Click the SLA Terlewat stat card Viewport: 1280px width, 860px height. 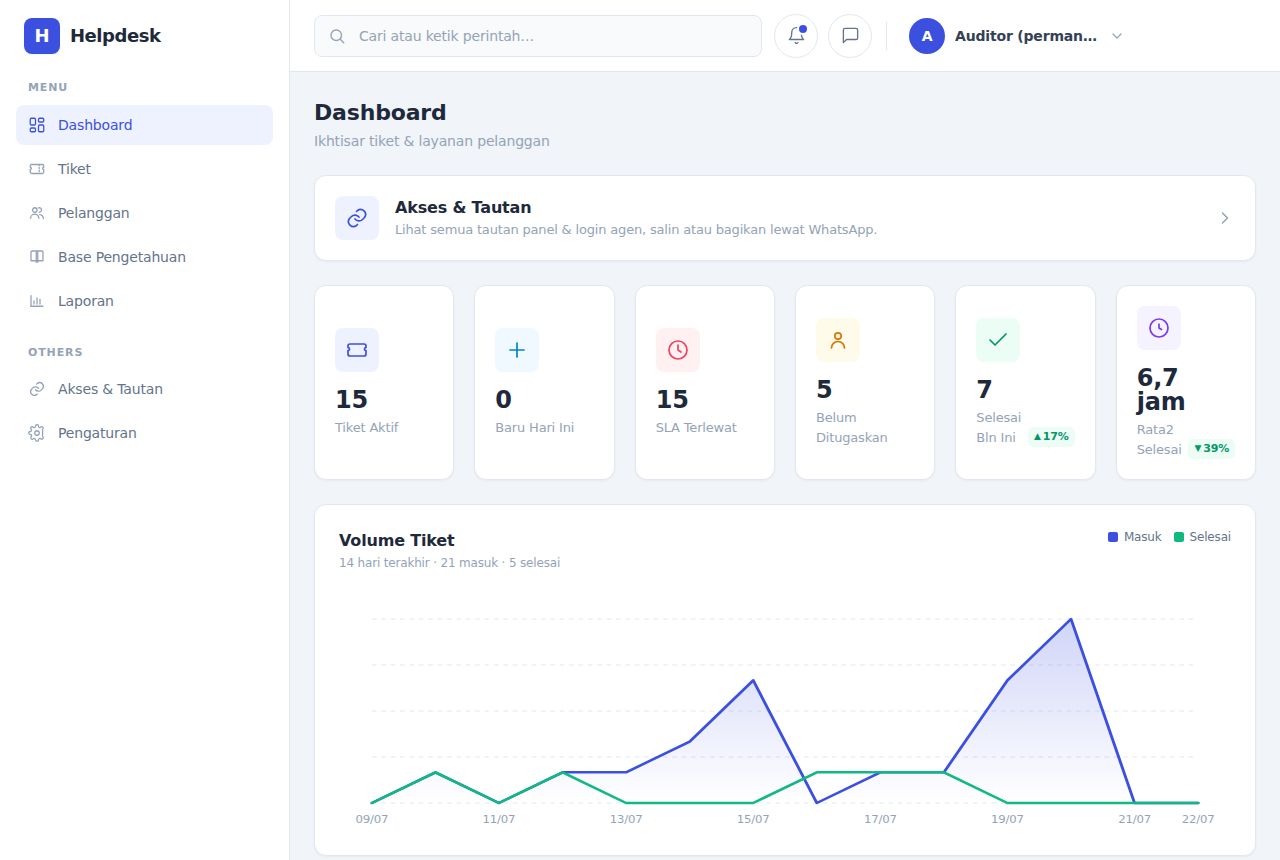[705, 383]
